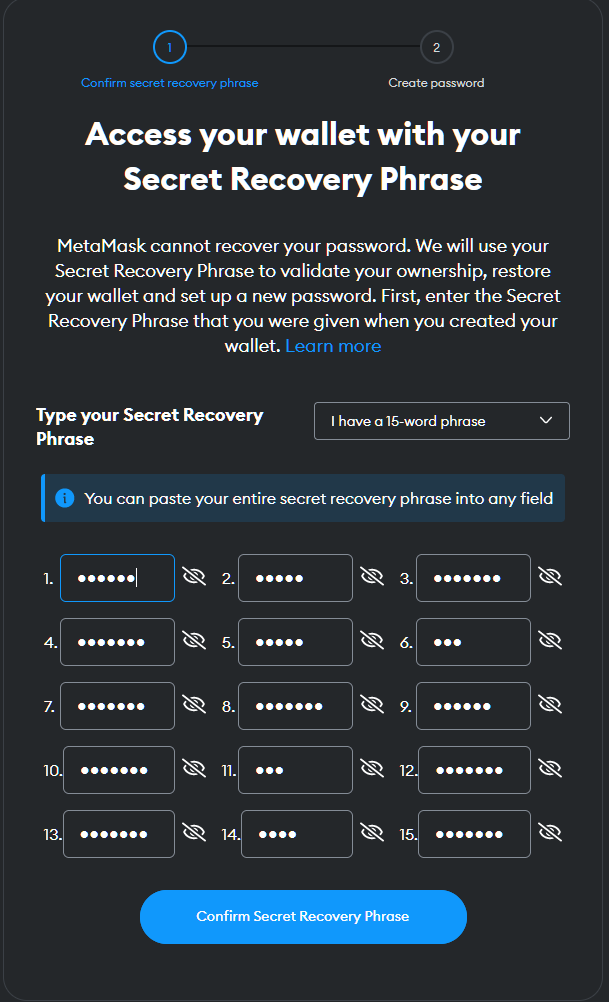Image resolution: width=609 pixels, height=1002 pixels.
Task: Open the 15-word phrase dropdown
Action: (441, 421)
